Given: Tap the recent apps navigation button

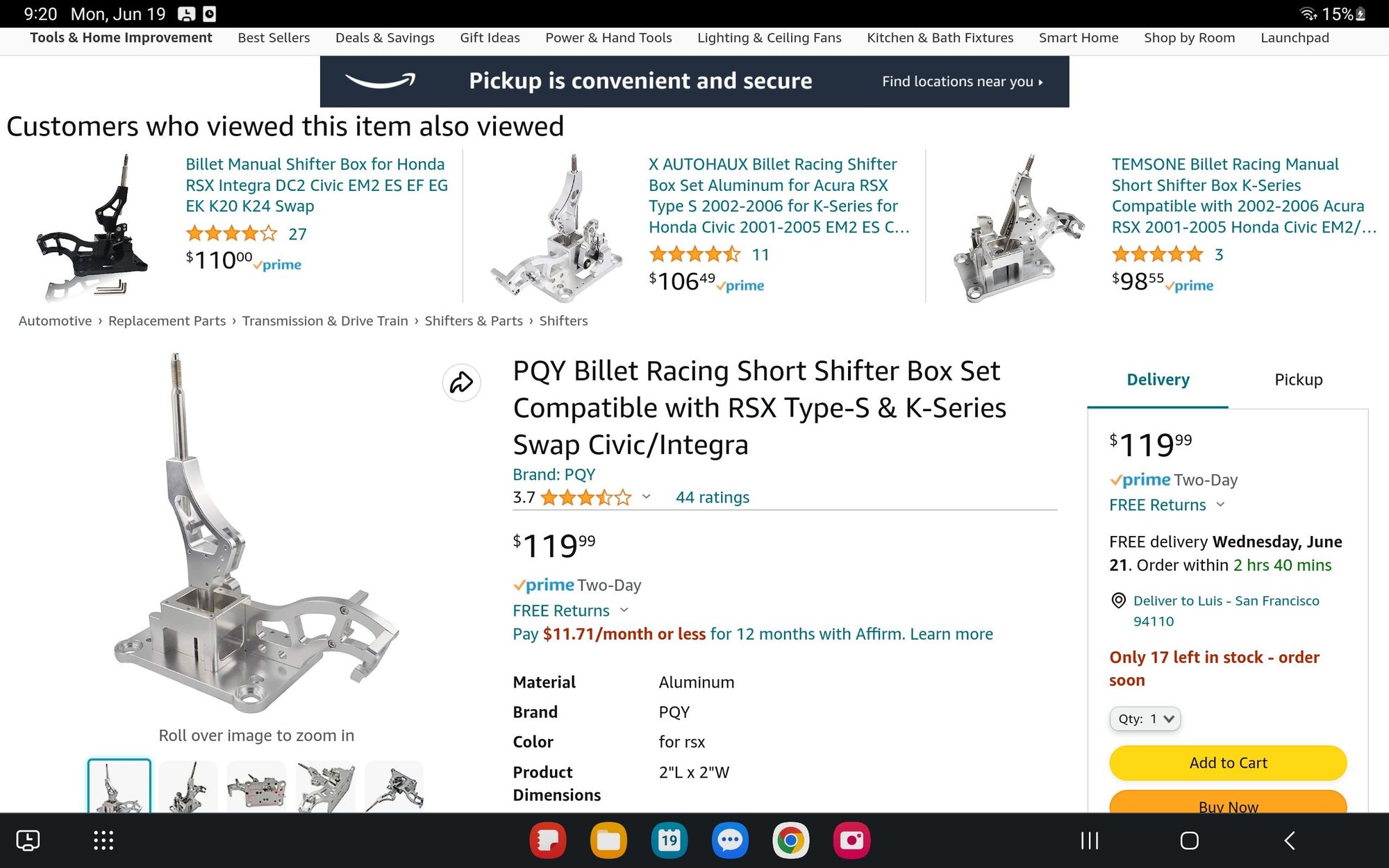Looking at the screenshot, I should (x=1089, y=841).
